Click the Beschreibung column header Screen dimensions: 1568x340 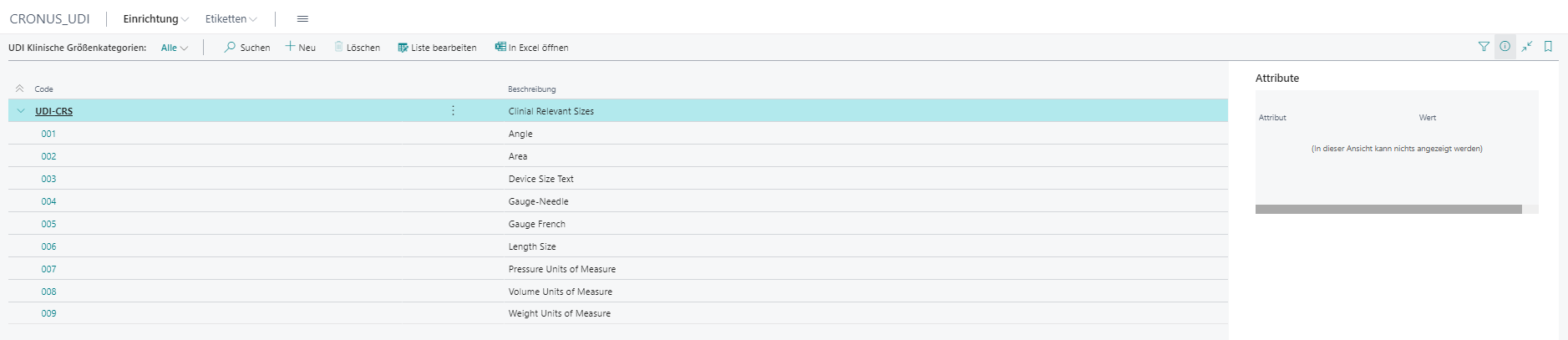click(x=531, y=89)
